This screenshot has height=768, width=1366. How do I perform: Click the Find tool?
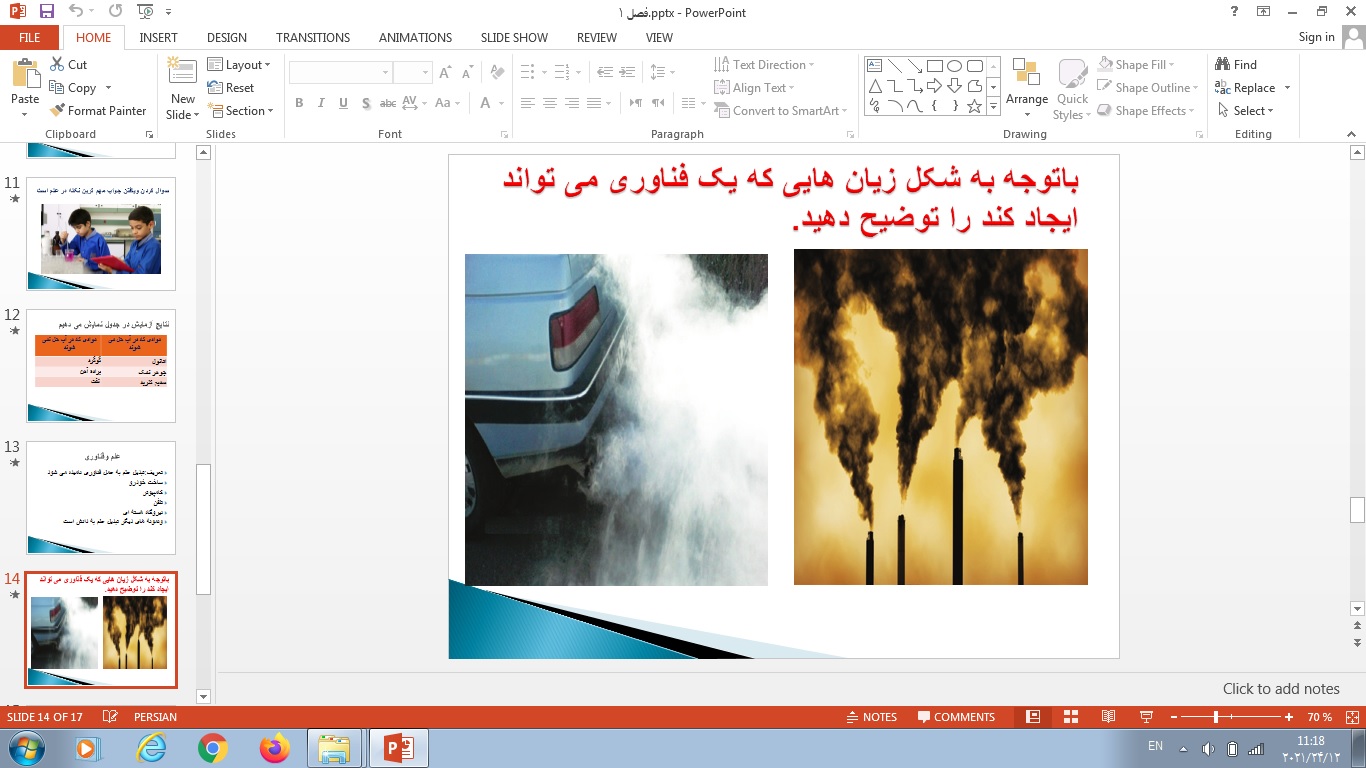click(1236, 65)
